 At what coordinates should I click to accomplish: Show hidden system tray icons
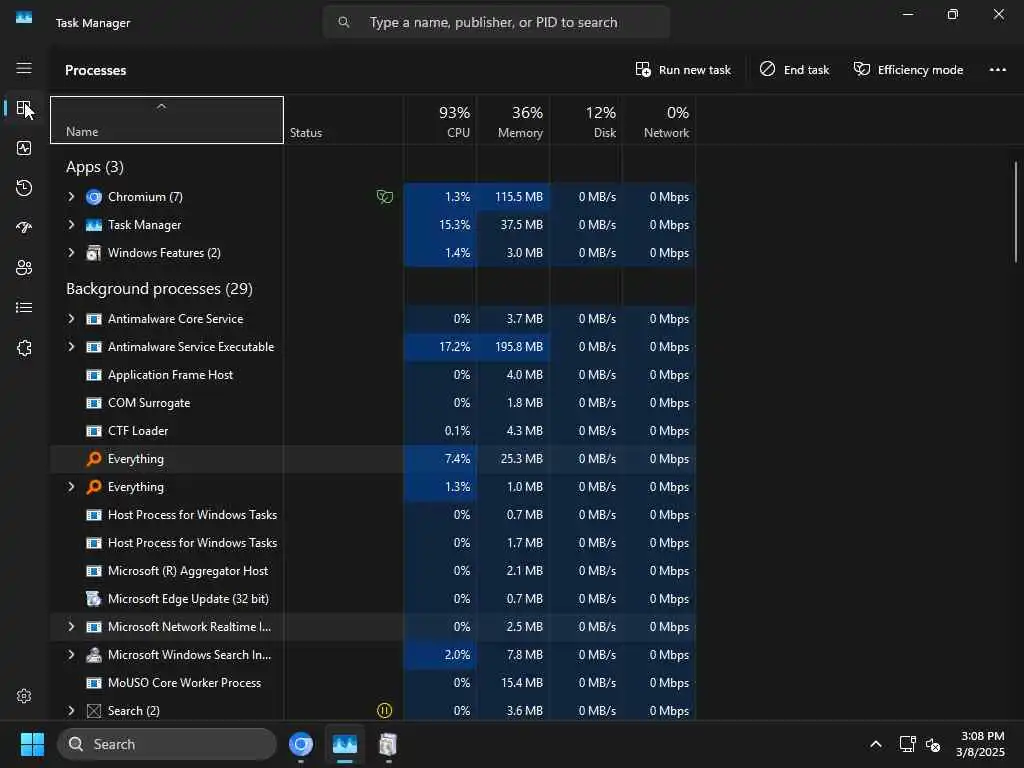pyautogui.click(x=876, y=744)
